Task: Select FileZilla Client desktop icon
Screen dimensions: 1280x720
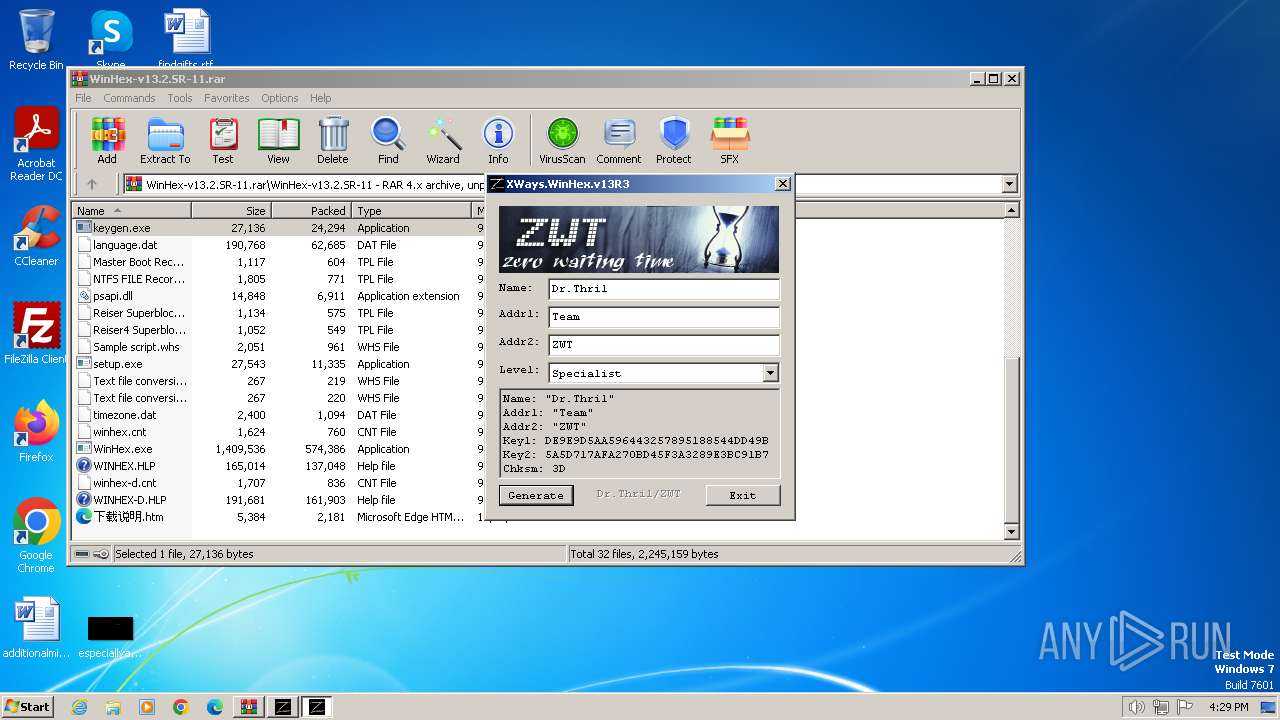Action: tap(36, 334)
